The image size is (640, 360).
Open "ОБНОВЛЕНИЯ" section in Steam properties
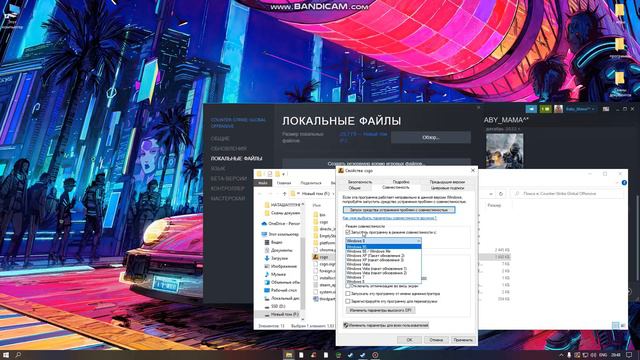229,149
